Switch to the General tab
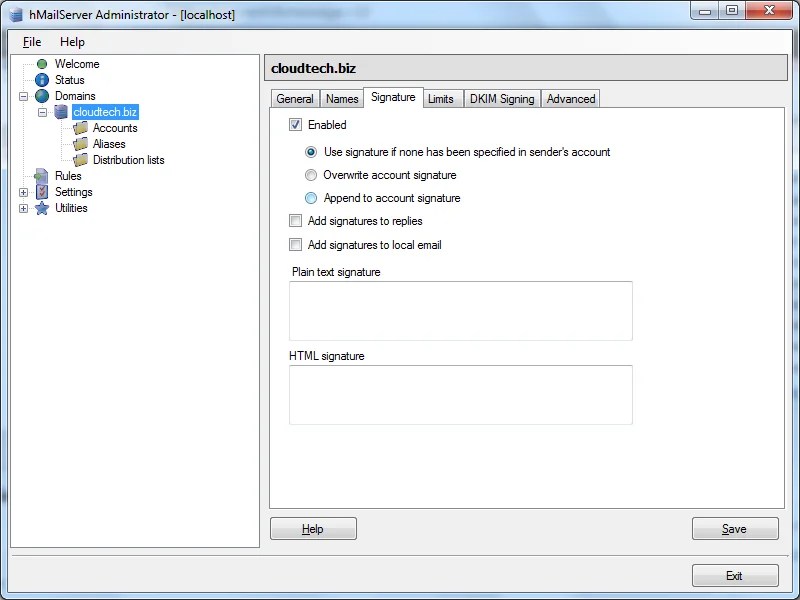This screenshot has height=600, width=800. (x=295, y=98)
